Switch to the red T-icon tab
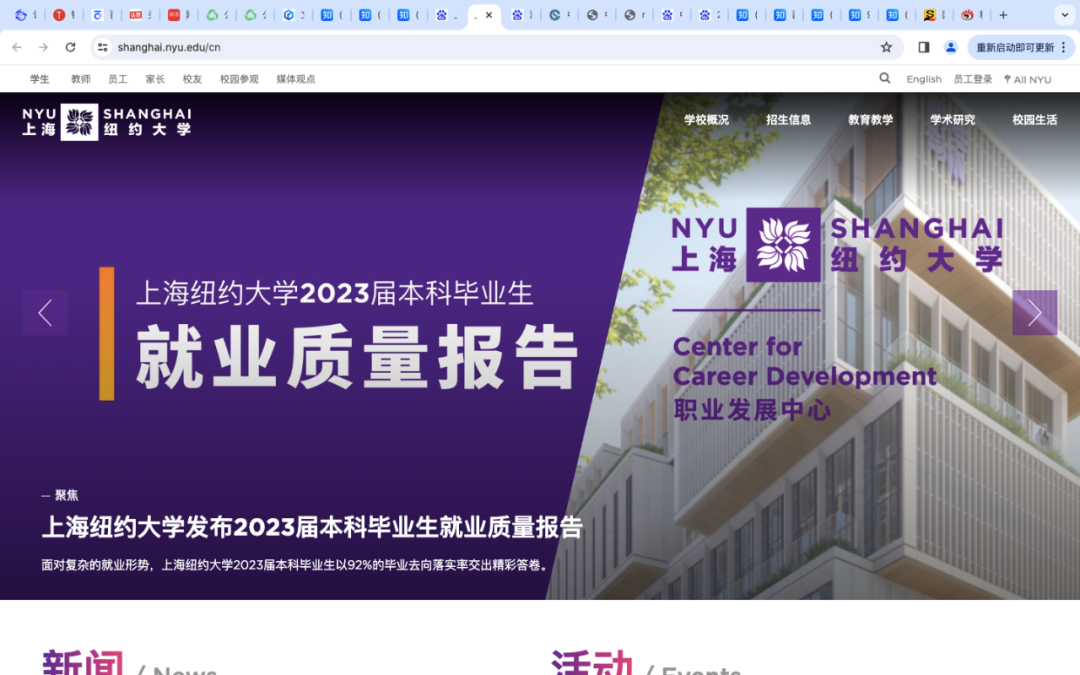1080x675 pixels. (x=64, y=14)
